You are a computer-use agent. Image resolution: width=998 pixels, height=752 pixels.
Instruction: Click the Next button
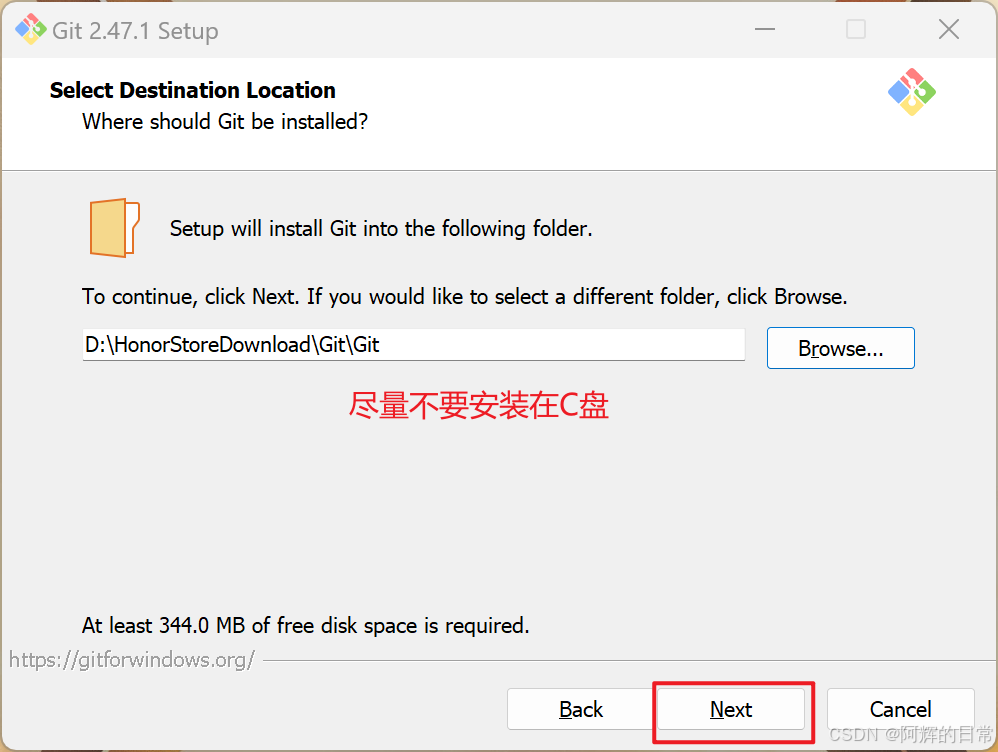tap(731, 709)
